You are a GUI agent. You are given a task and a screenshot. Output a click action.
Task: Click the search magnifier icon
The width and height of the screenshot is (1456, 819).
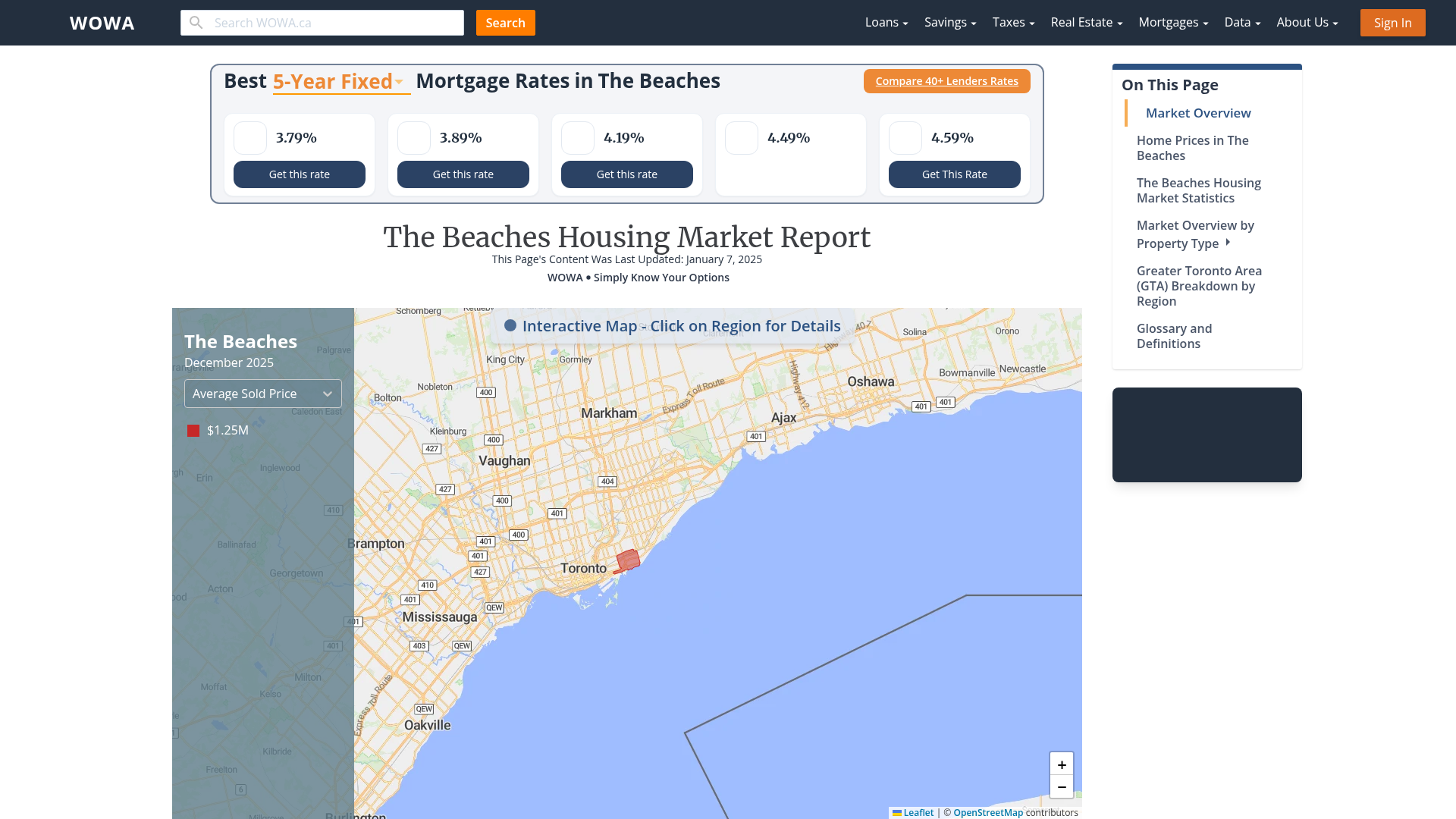pos(196,22)
